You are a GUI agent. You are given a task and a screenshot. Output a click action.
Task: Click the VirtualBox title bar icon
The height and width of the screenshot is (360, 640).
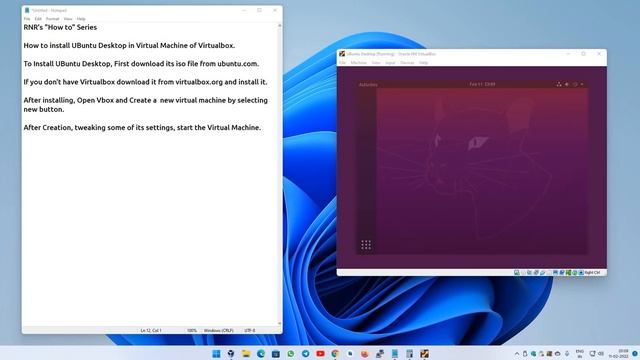[342, 54]
